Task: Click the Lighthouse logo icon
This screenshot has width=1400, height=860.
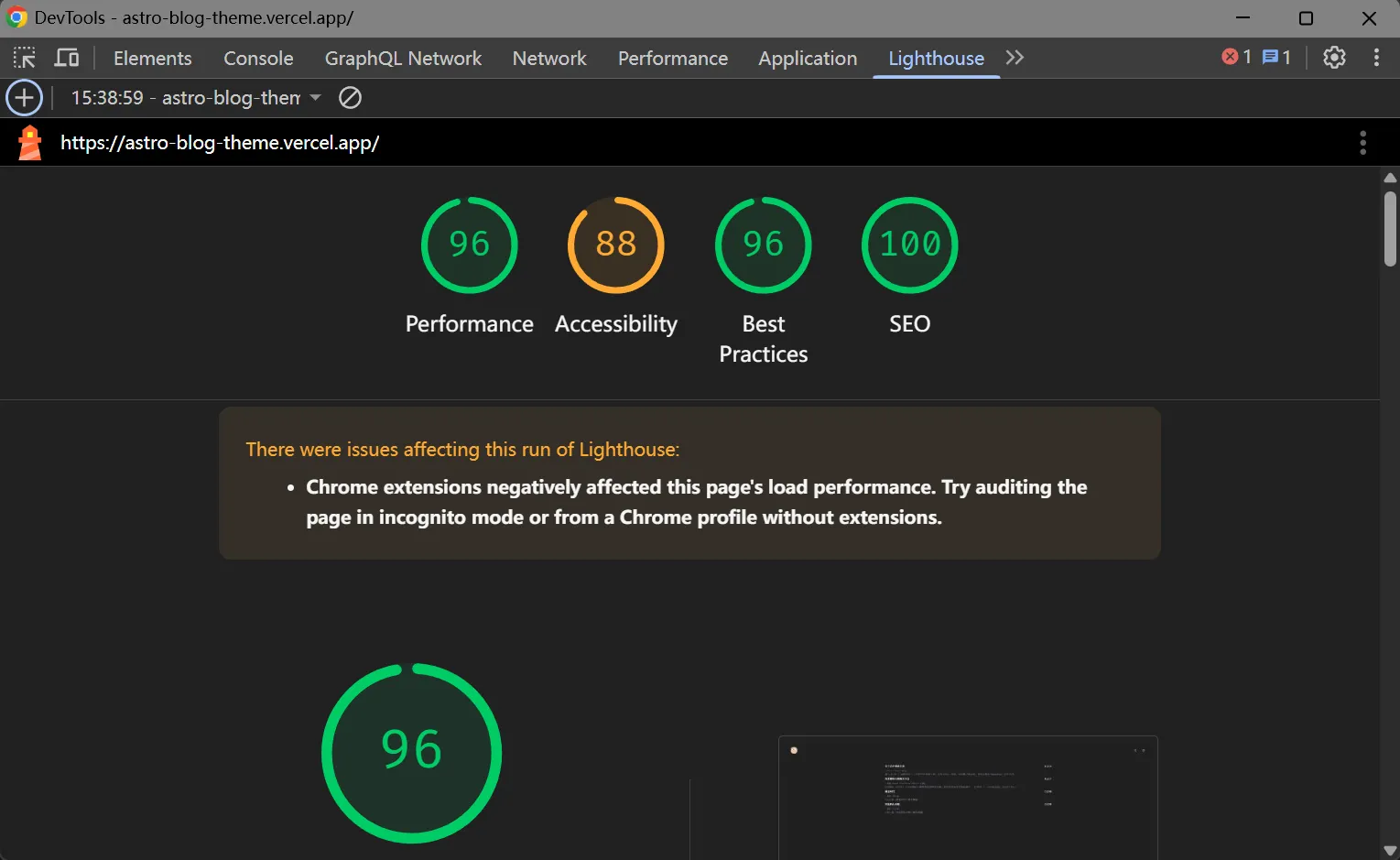Action: coord(30,143)
